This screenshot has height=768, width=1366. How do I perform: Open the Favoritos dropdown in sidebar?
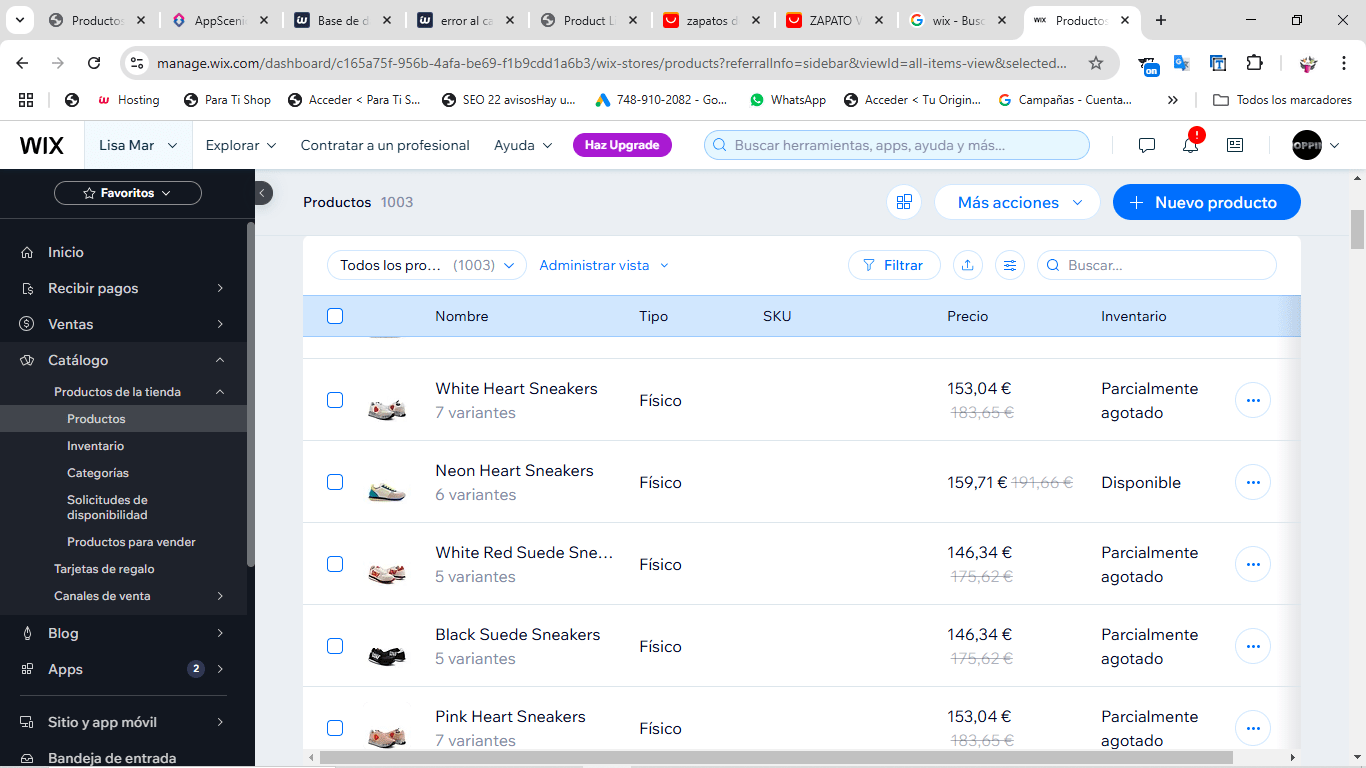pyautogui.click(x=128, y=193)
